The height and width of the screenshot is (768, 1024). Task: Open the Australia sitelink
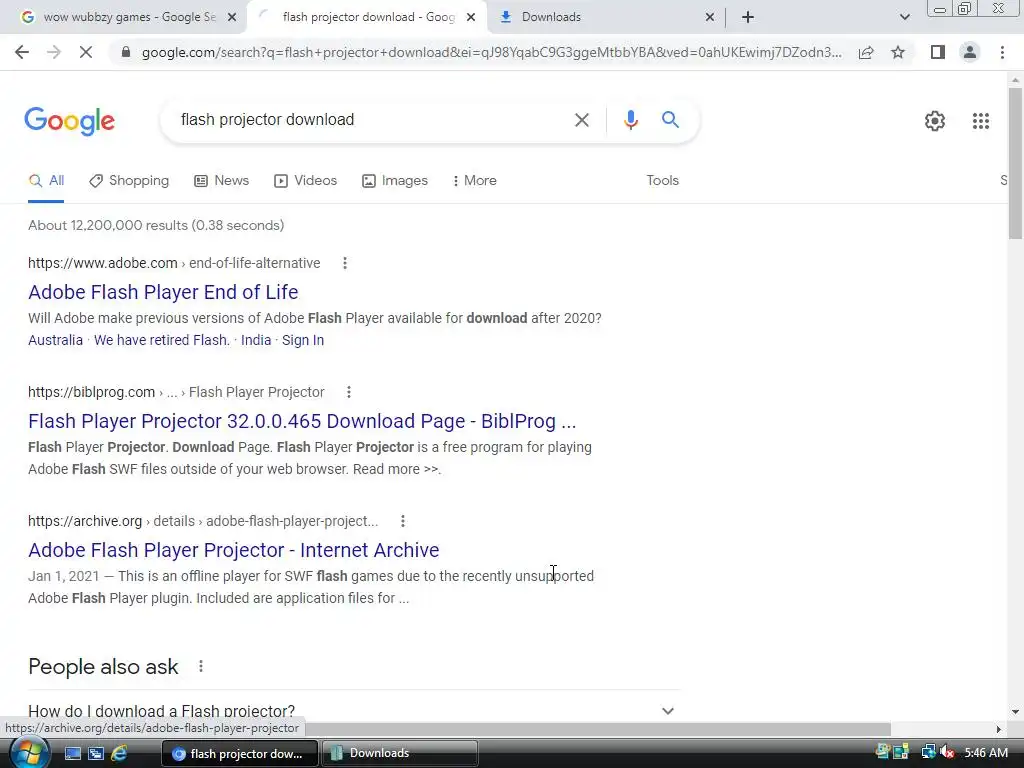pos(56,340)
